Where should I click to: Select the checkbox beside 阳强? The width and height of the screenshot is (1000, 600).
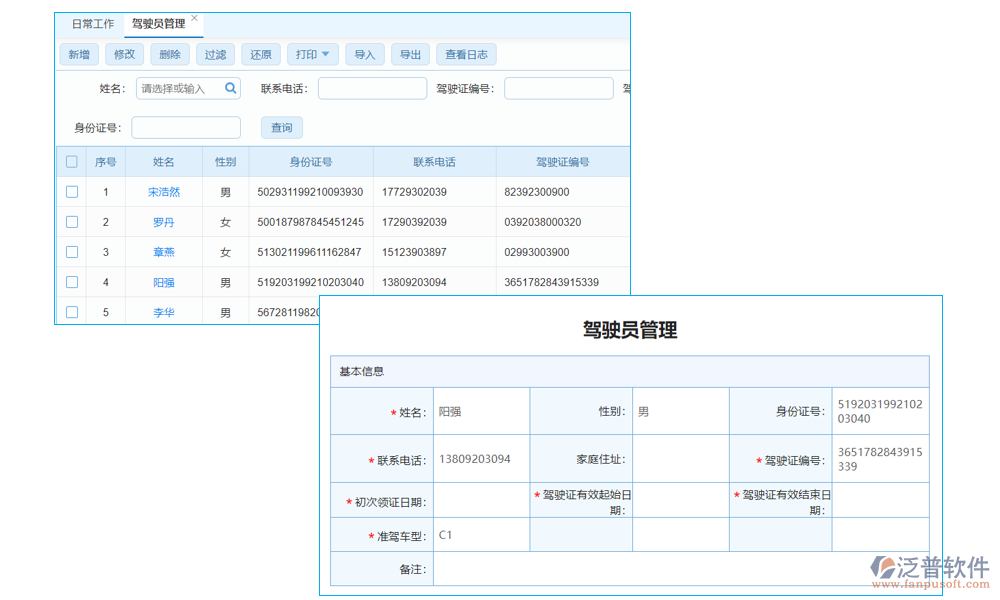pos(71,282)
